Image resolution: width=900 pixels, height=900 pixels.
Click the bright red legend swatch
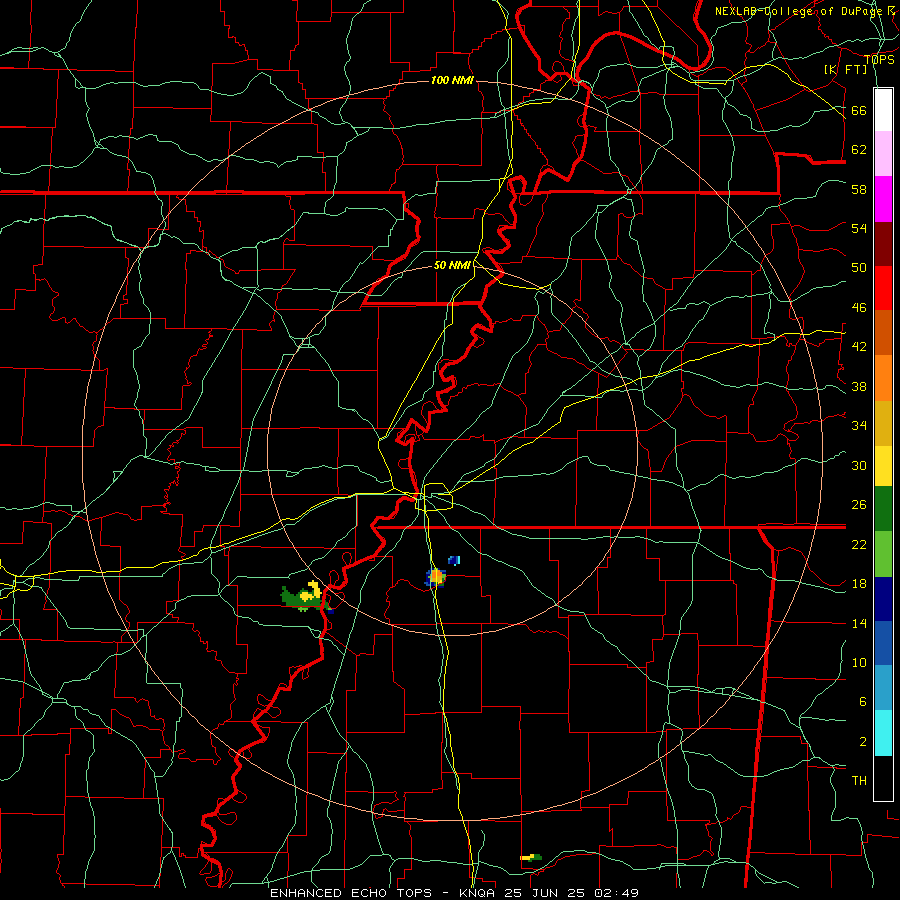tap(883, 288)
